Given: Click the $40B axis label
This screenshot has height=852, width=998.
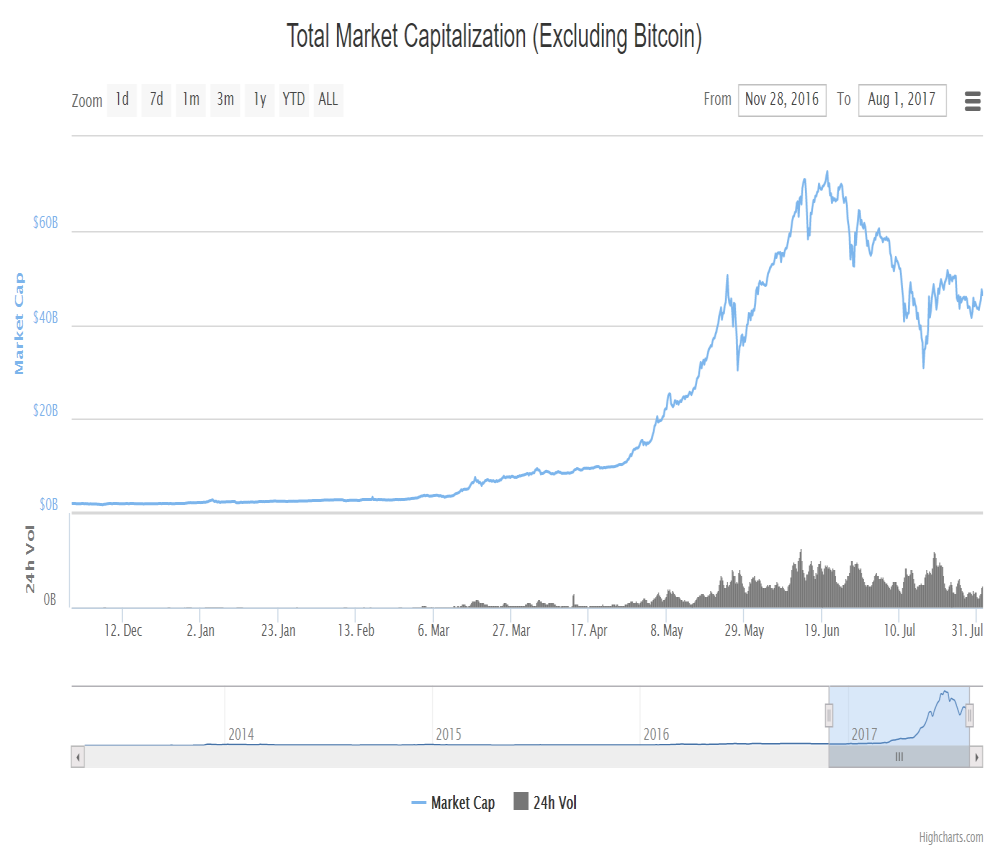Looking at the screenshot, I should pyautogui.click(x=45, y=317).
